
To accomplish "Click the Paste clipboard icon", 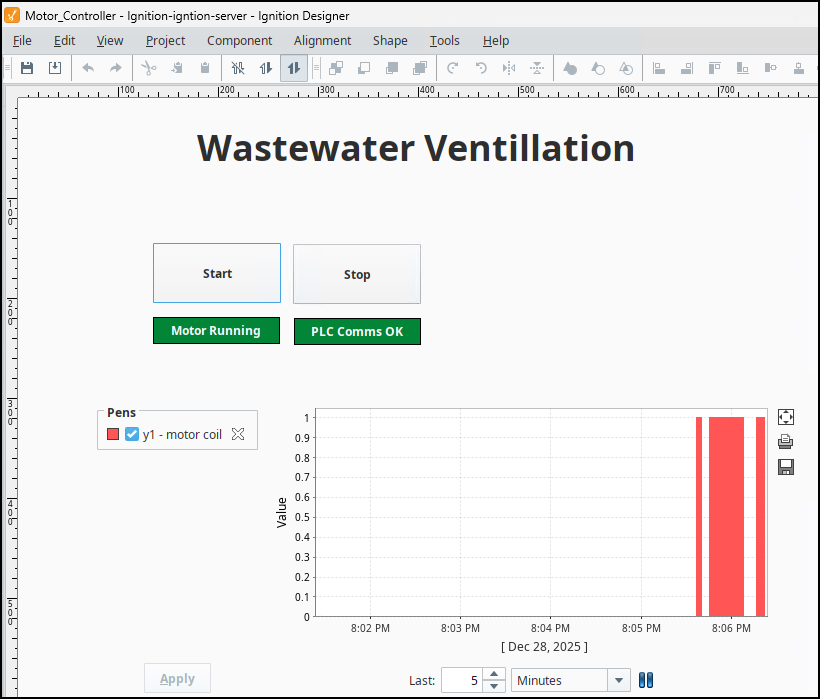I will click(205, 68).
